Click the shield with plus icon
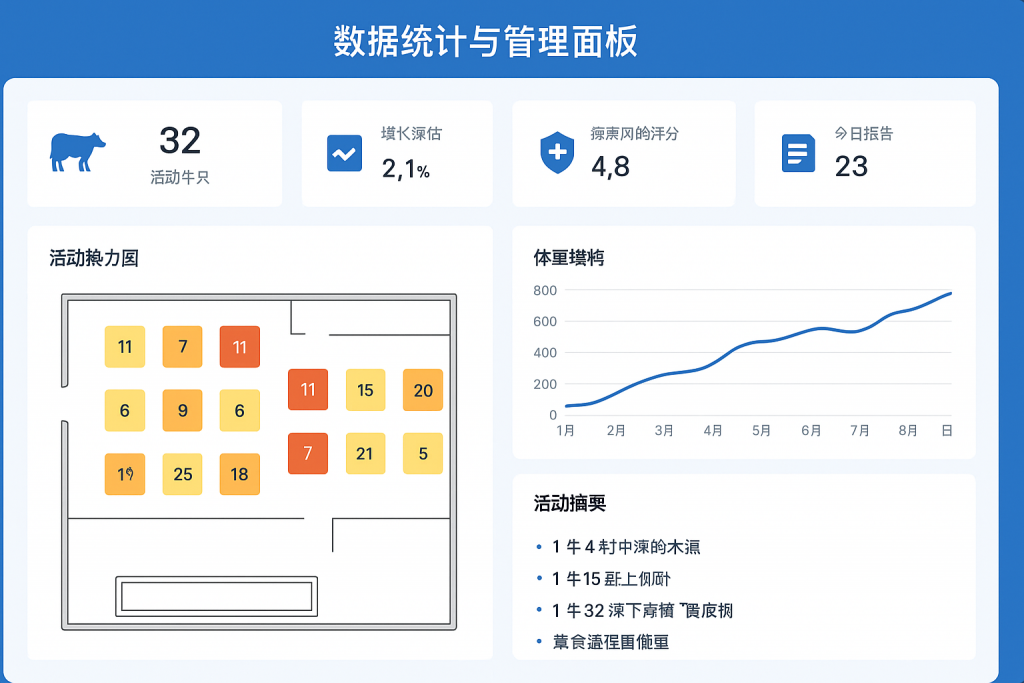Screen dimensions: 1024x683 tap(556, 153)
